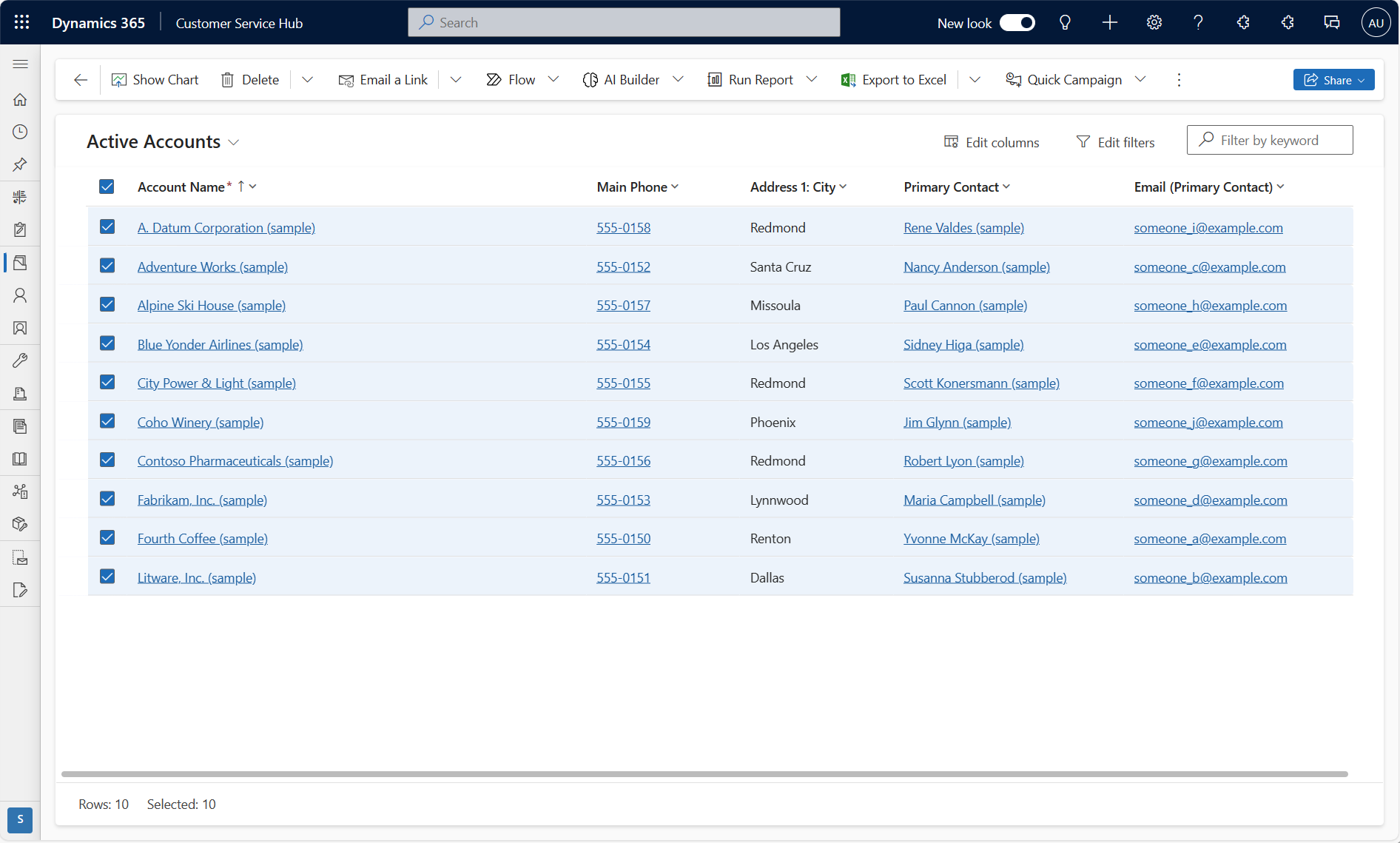This screenshot has width=1400, height=843.
Task: Turn off the New look toggle
Action: pos(1017,23)
